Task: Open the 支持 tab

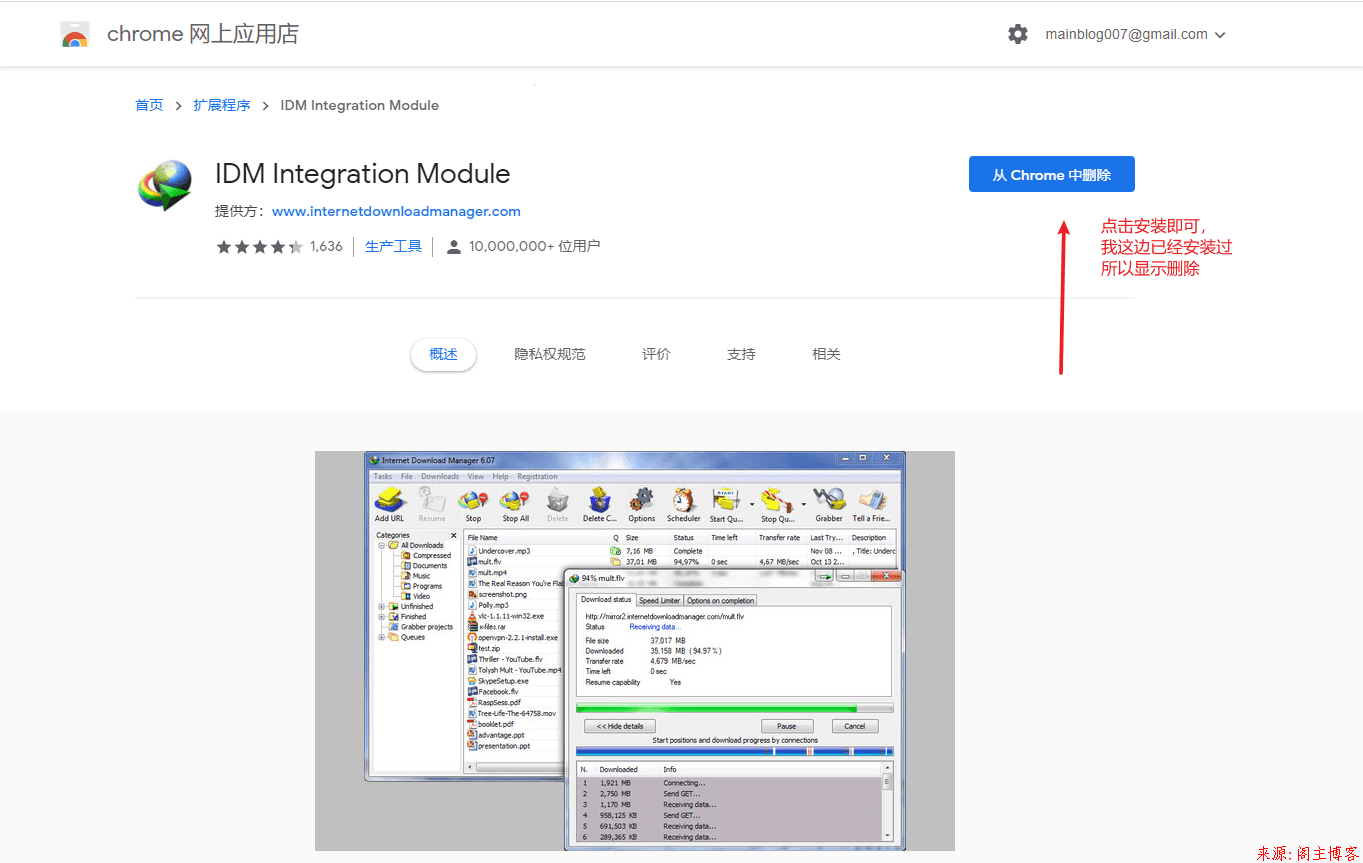Action: click(x=741, y=354)
